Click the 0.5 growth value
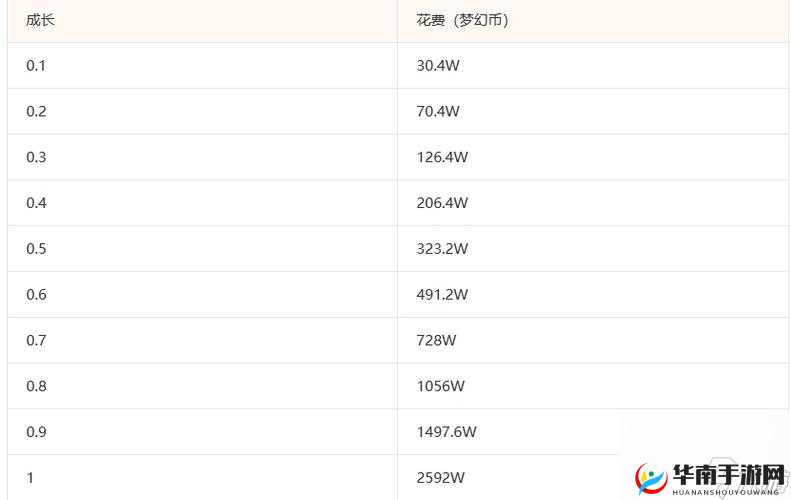The width and height of the screenshot is (791, 500). pos(36,249)
